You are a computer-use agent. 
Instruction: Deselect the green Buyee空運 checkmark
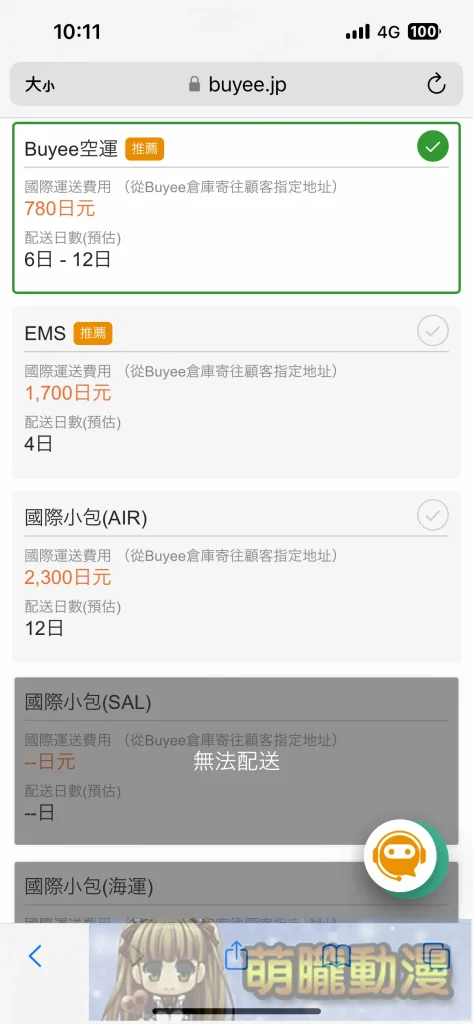pos(432,147)
